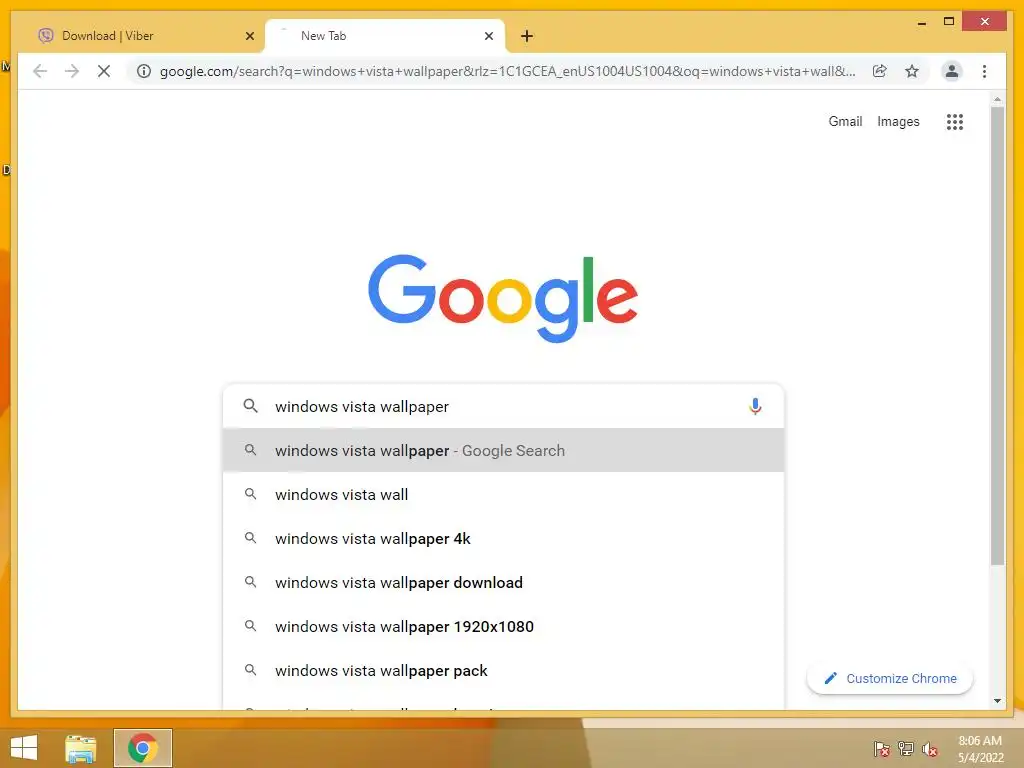Viewport: 1024px width, 768px height.
Task: Stop loading the page
Action: click(x=104, y=71)
